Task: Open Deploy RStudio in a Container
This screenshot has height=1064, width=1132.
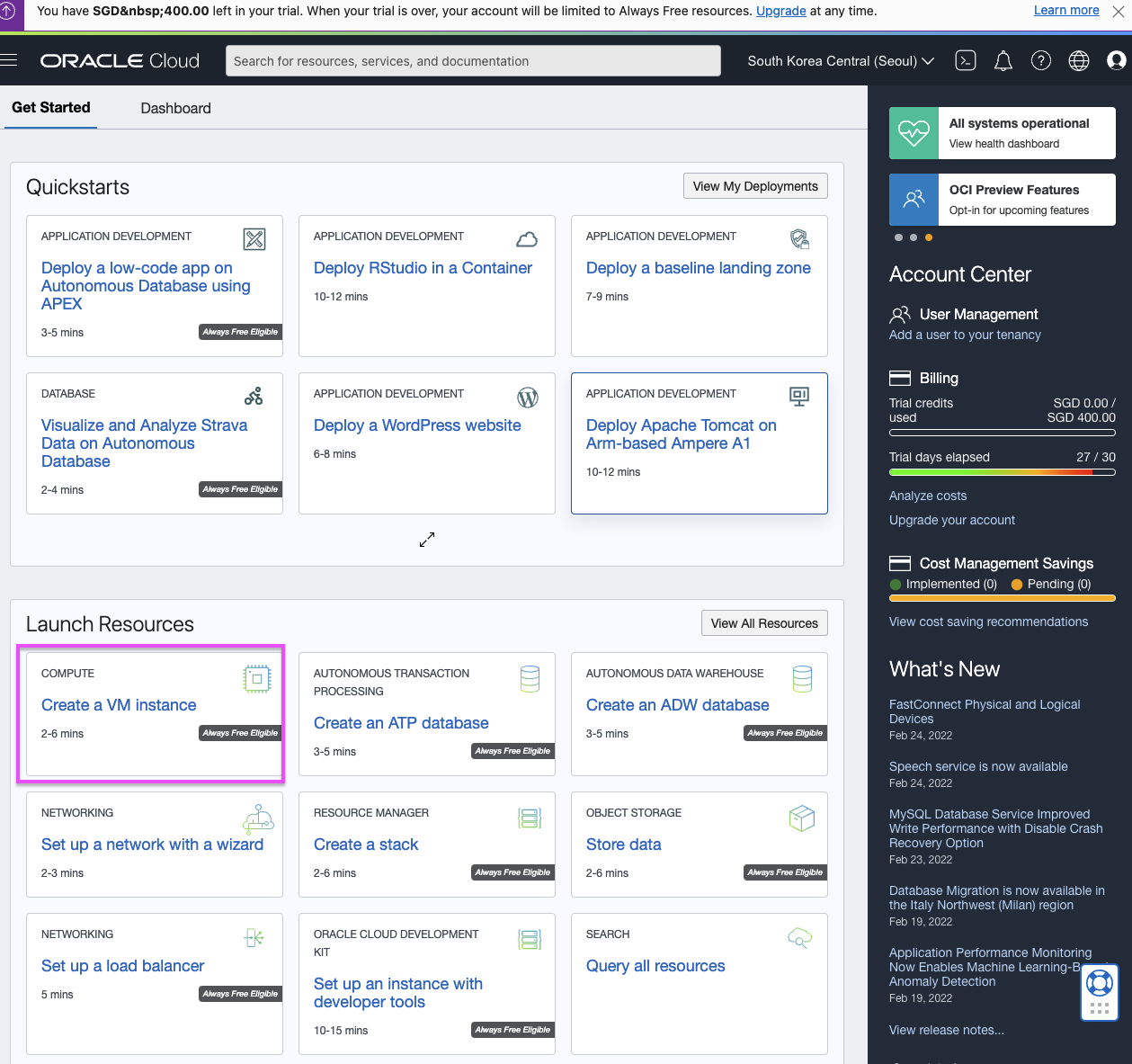Action: click(423, 268)
